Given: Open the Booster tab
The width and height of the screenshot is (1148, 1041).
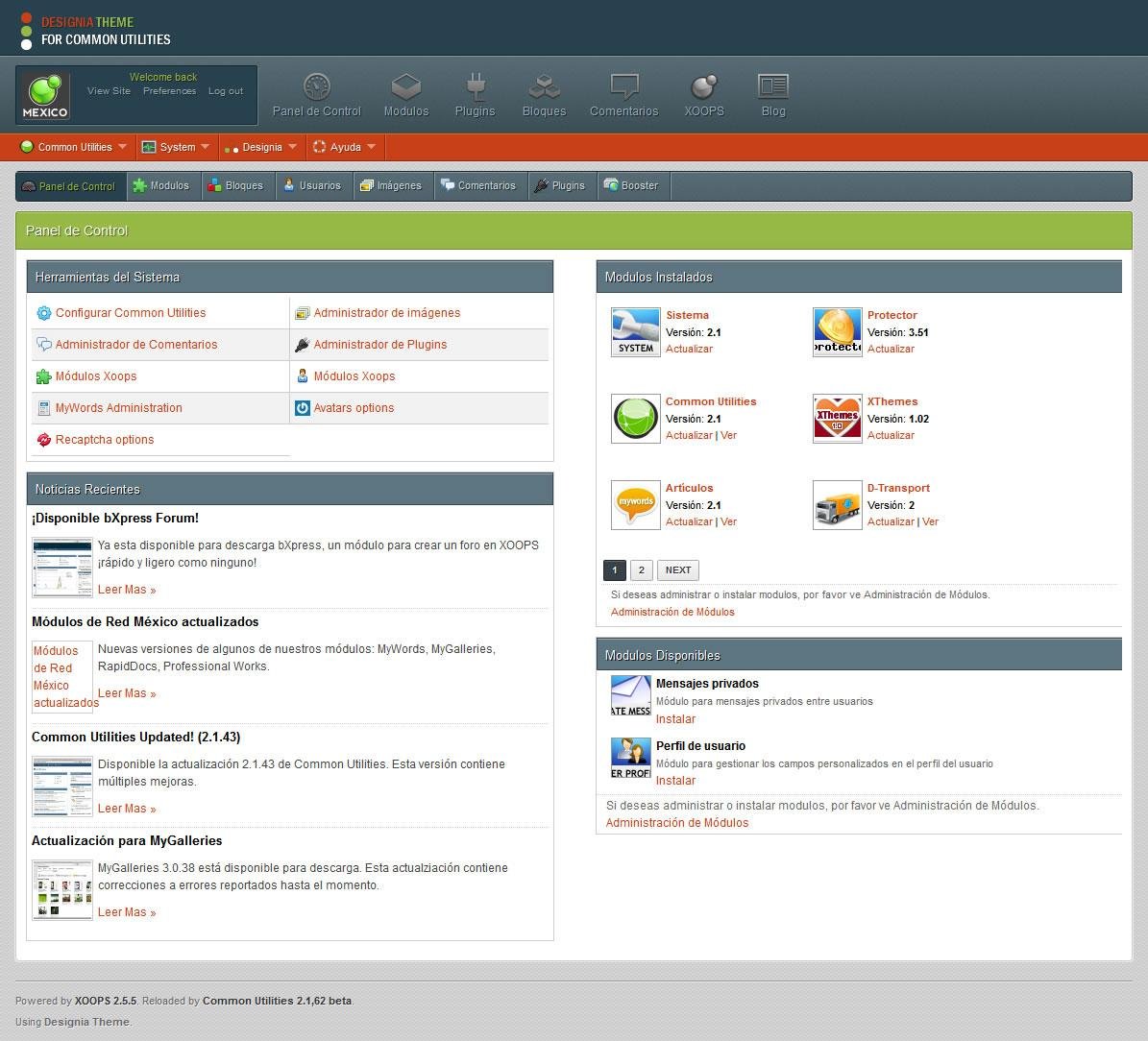Looking at the screenshot, I should [632, 185].
